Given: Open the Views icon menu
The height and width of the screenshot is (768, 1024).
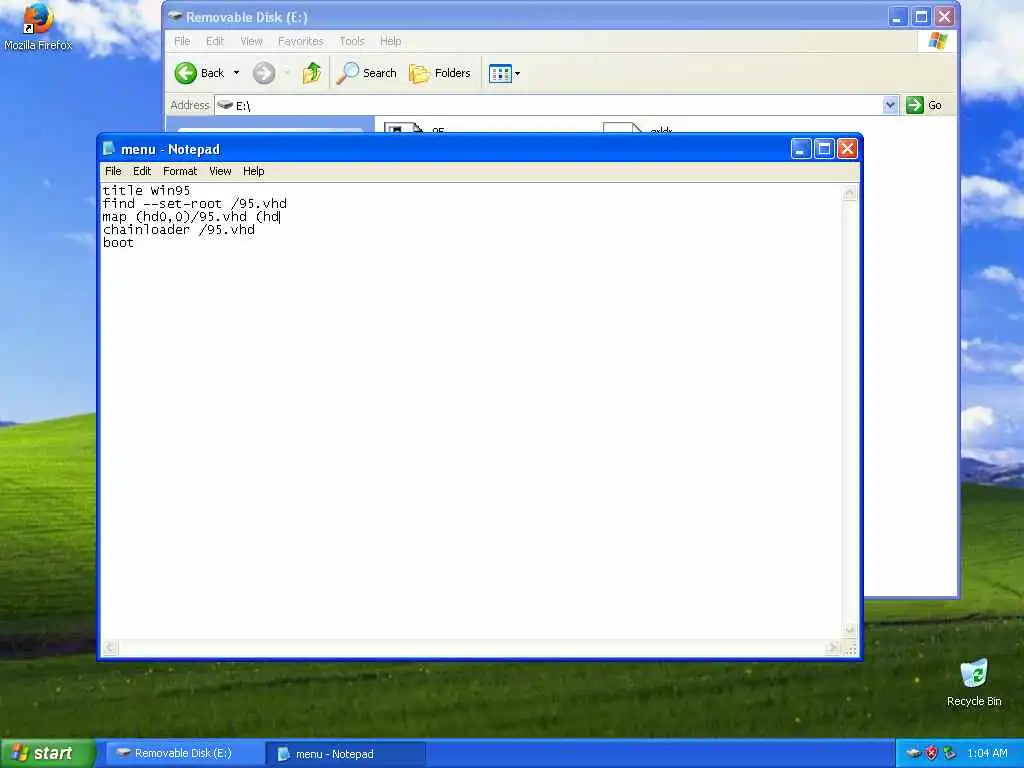Looking at the screenshot, I should coord(500,74).
